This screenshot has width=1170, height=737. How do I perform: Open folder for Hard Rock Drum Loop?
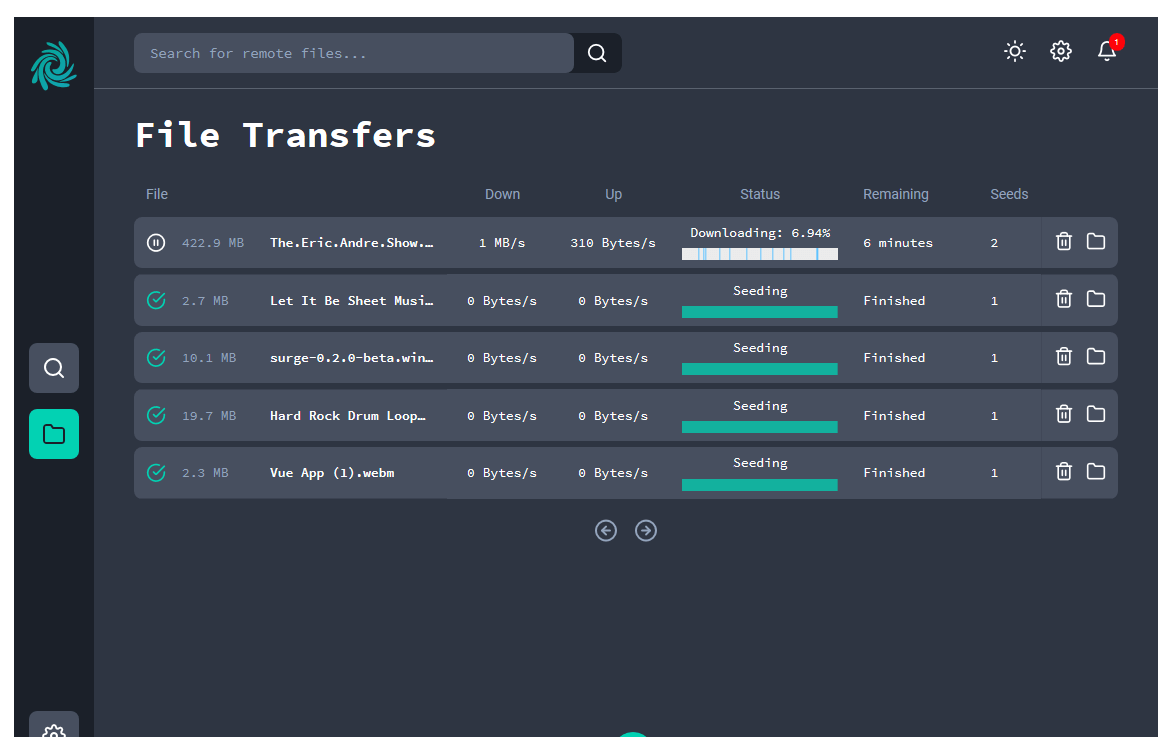point(1095,414)
